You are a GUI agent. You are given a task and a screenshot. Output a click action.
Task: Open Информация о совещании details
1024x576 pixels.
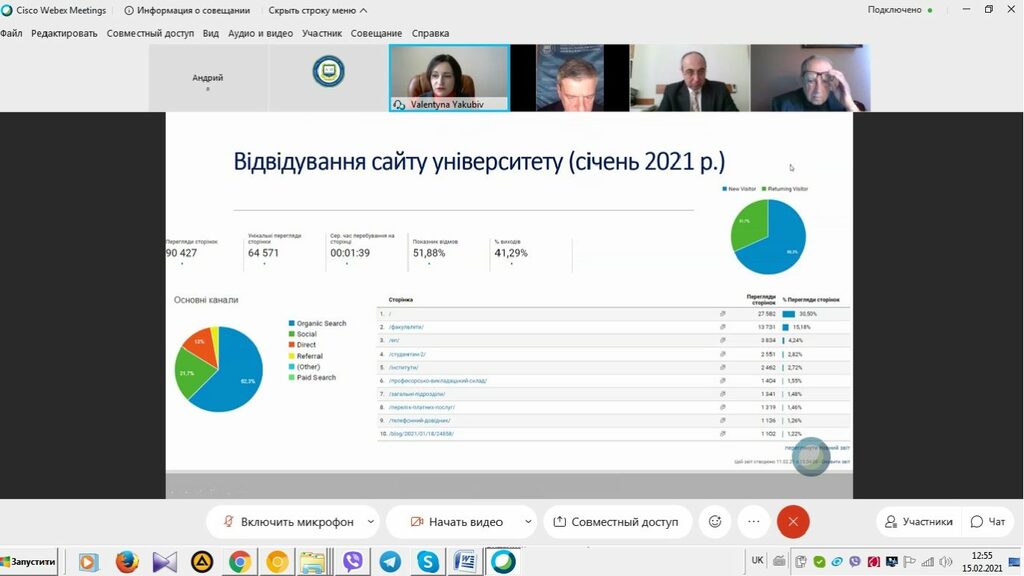186,10
